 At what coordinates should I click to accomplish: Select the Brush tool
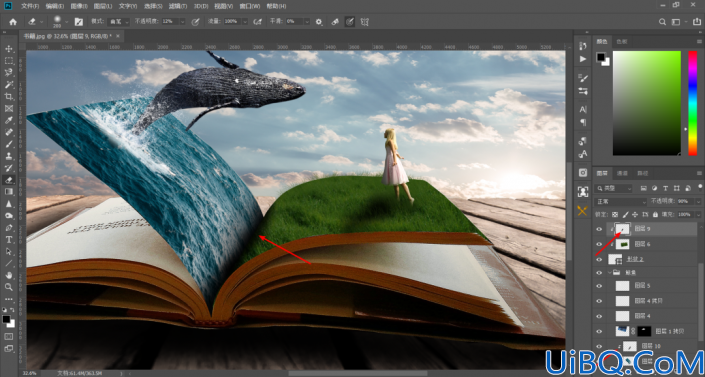click(x=9, y=144)
